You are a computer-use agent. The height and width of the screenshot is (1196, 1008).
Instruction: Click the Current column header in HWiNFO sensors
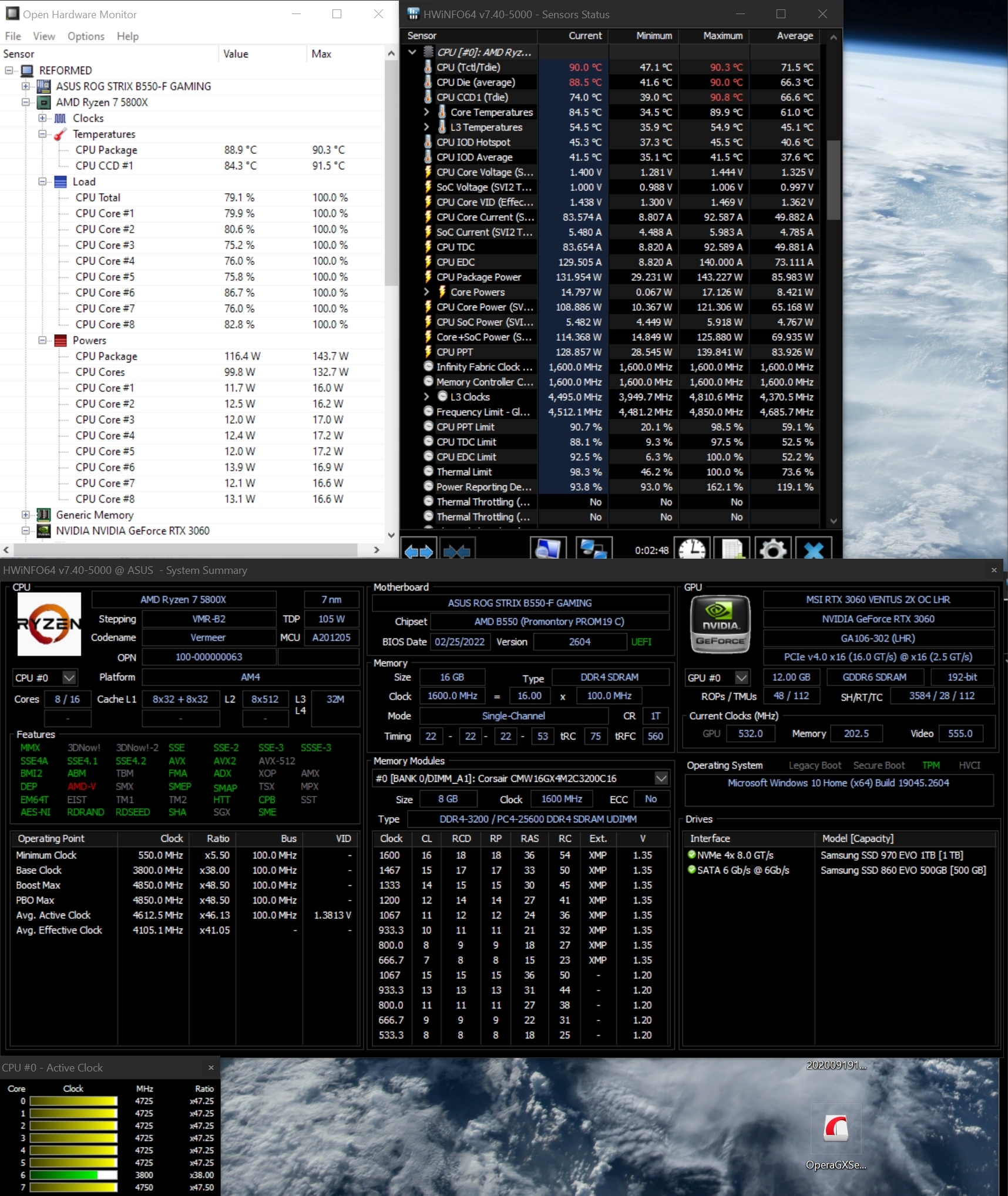click(x=574, y=36)
